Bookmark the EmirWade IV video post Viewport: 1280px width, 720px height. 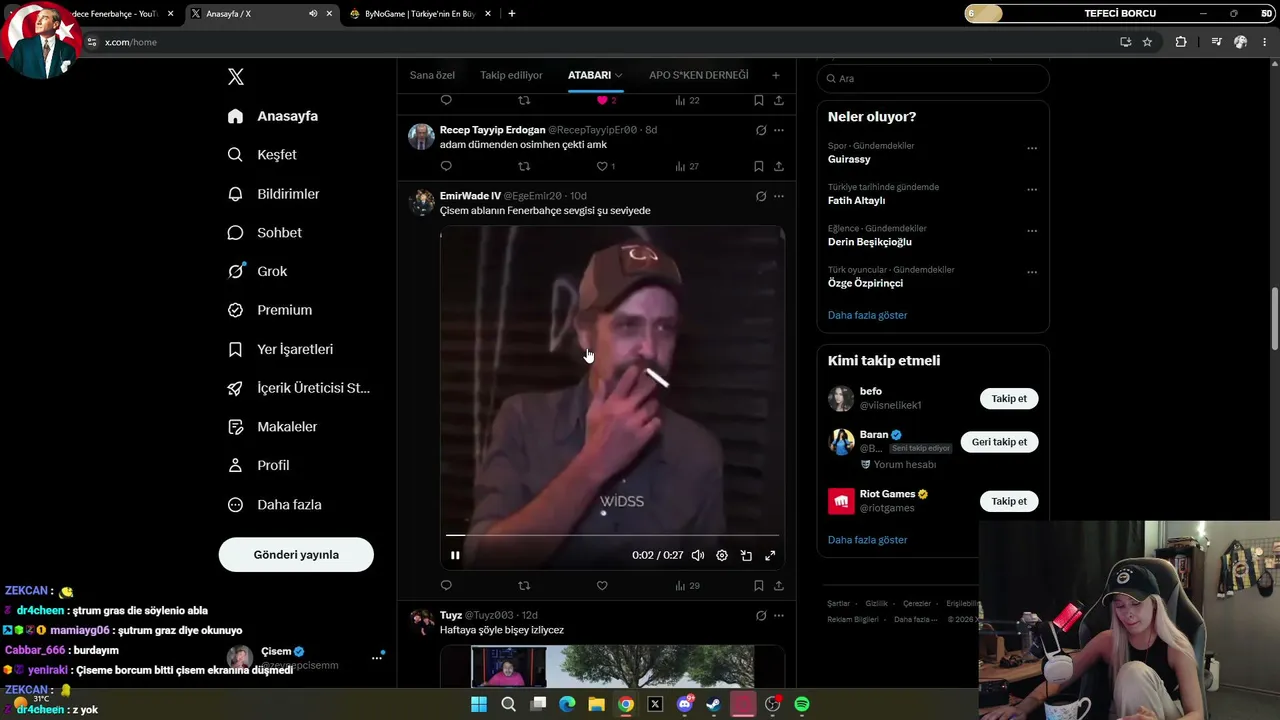pyautogui.click(x=759, y=585)
